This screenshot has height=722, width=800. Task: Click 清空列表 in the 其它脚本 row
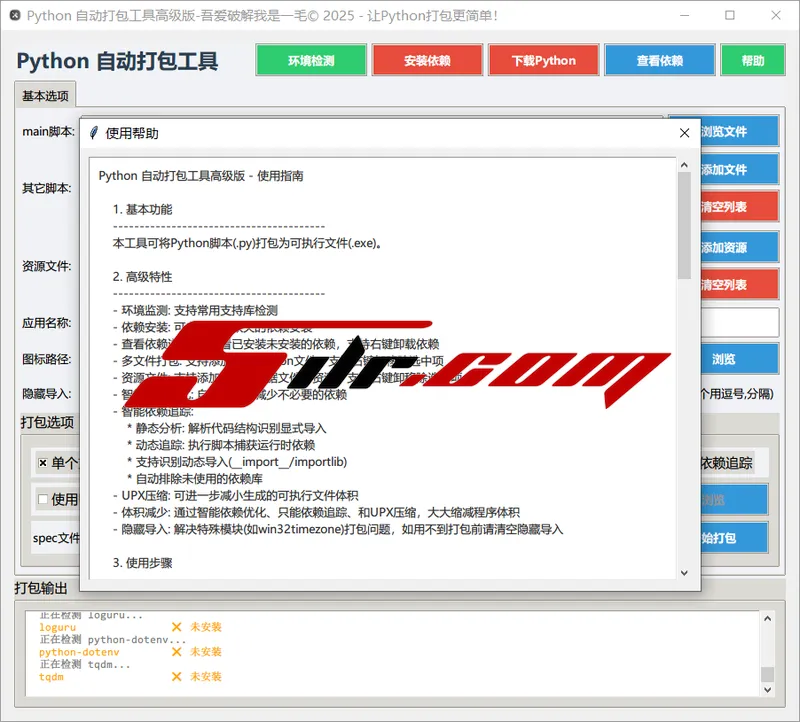[x=740, y=207]
